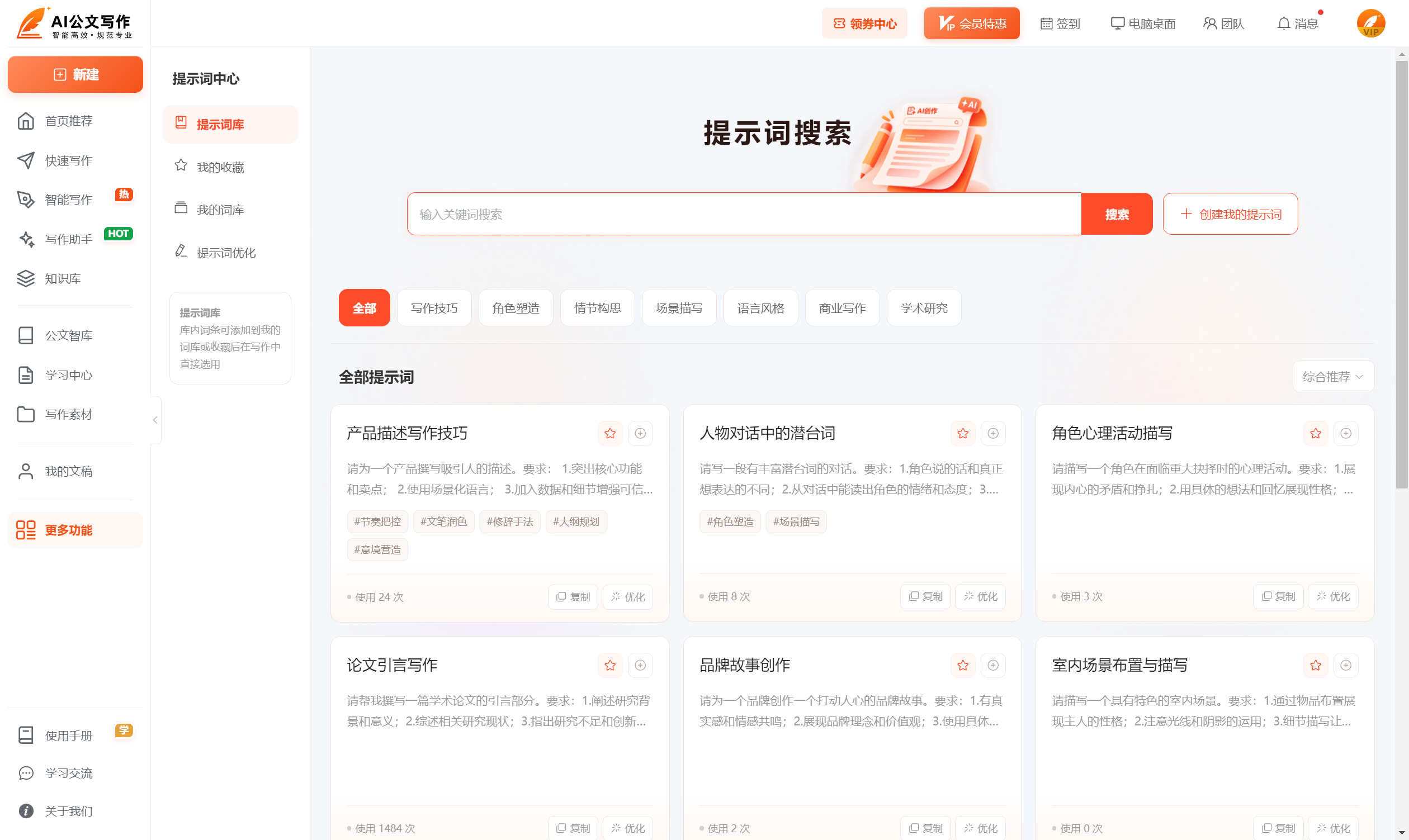Open 领券中心 coupon center

pos(864,23)
